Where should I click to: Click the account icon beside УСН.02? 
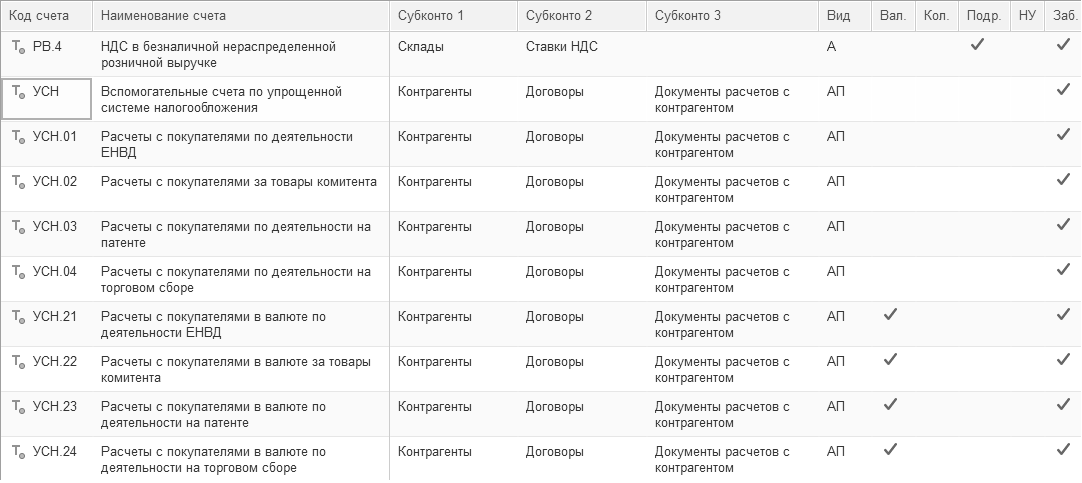pyautogui.click(x=18, y=182)
